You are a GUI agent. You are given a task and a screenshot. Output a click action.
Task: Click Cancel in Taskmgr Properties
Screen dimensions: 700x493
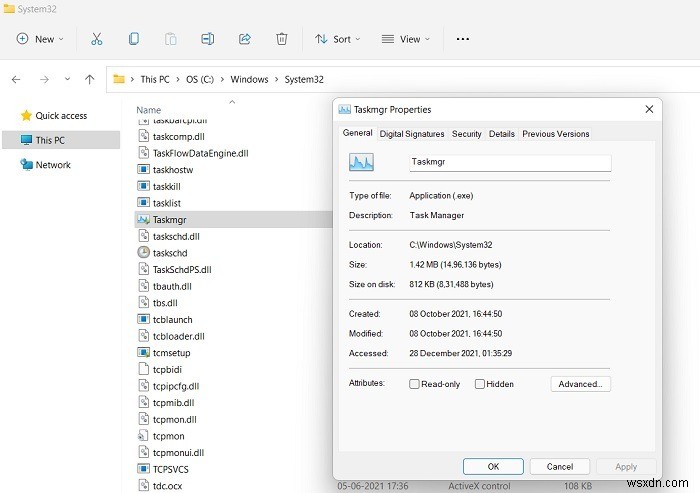coord(560,467)
